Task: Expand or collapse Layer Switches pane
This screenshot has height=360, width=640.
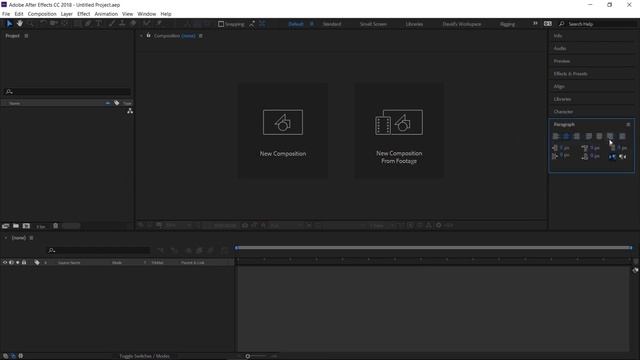Action: [5, 356]
